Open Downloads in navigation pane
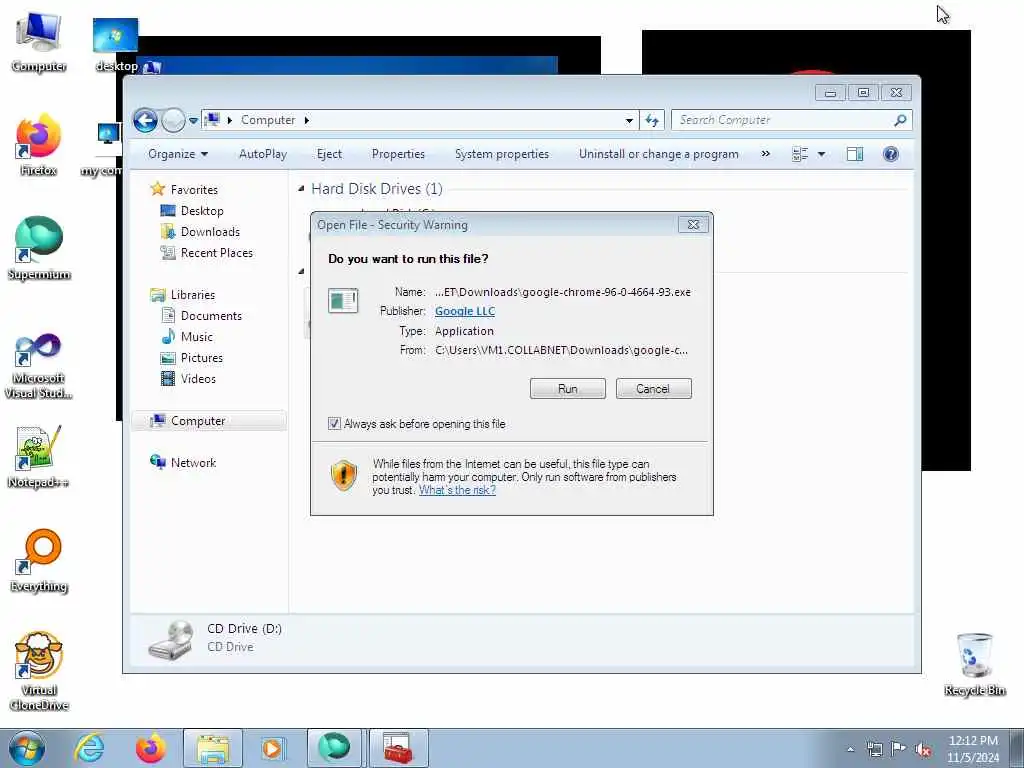Image resolution: width=1024 pixels, height=768 pixels. click(210, 232)
